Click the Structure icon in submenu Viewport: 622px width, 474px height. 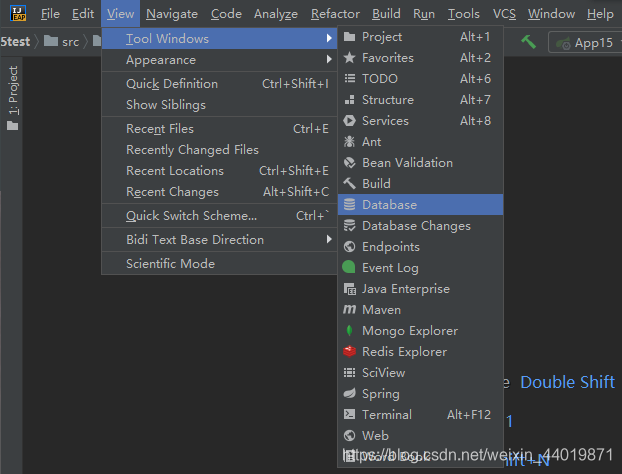(x=349, y=100)
